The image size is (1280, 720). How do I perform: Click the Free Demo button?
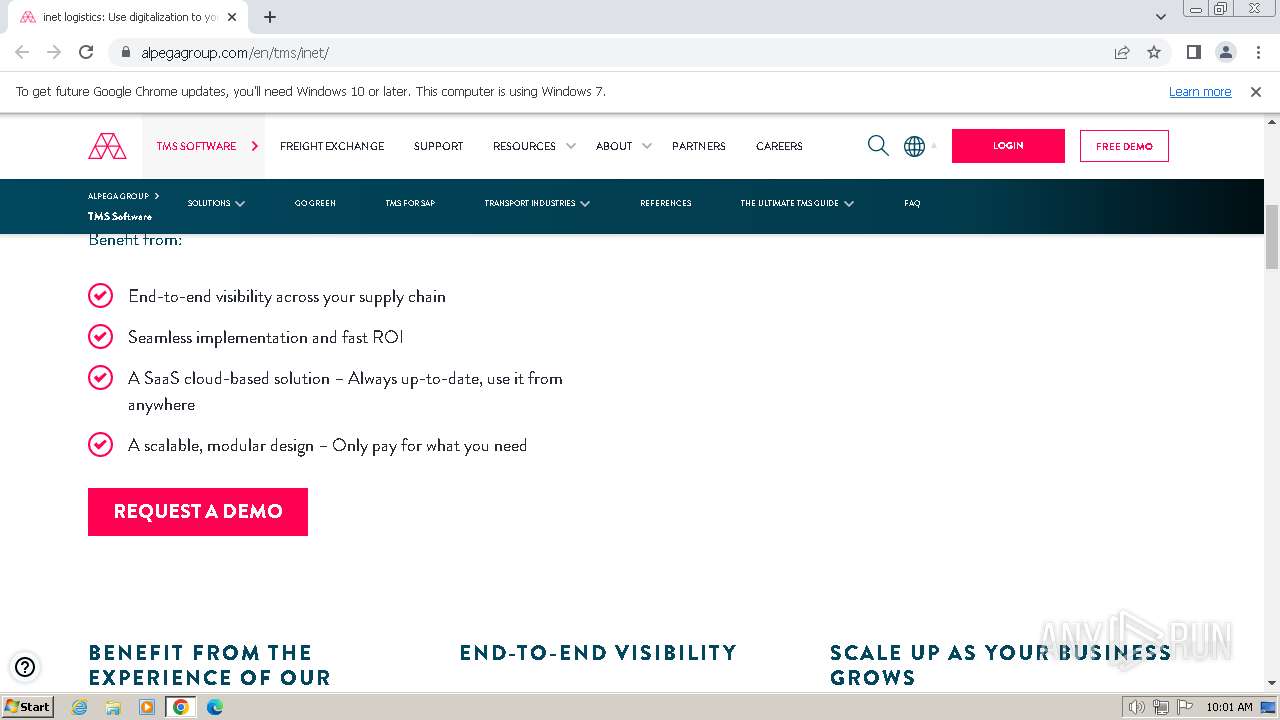click(1124, 146)
